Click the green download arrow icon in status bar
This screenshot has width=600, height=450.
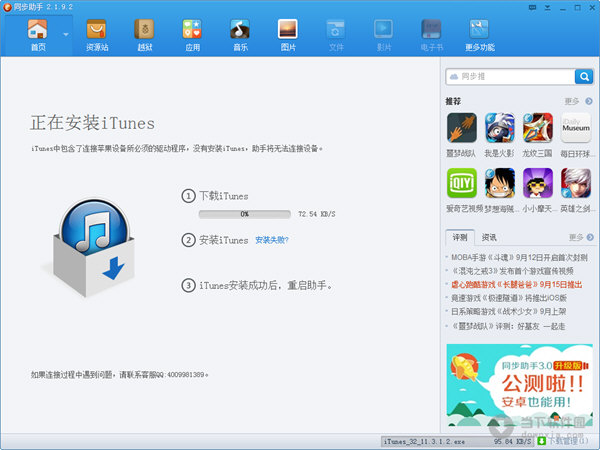[541, 441]
